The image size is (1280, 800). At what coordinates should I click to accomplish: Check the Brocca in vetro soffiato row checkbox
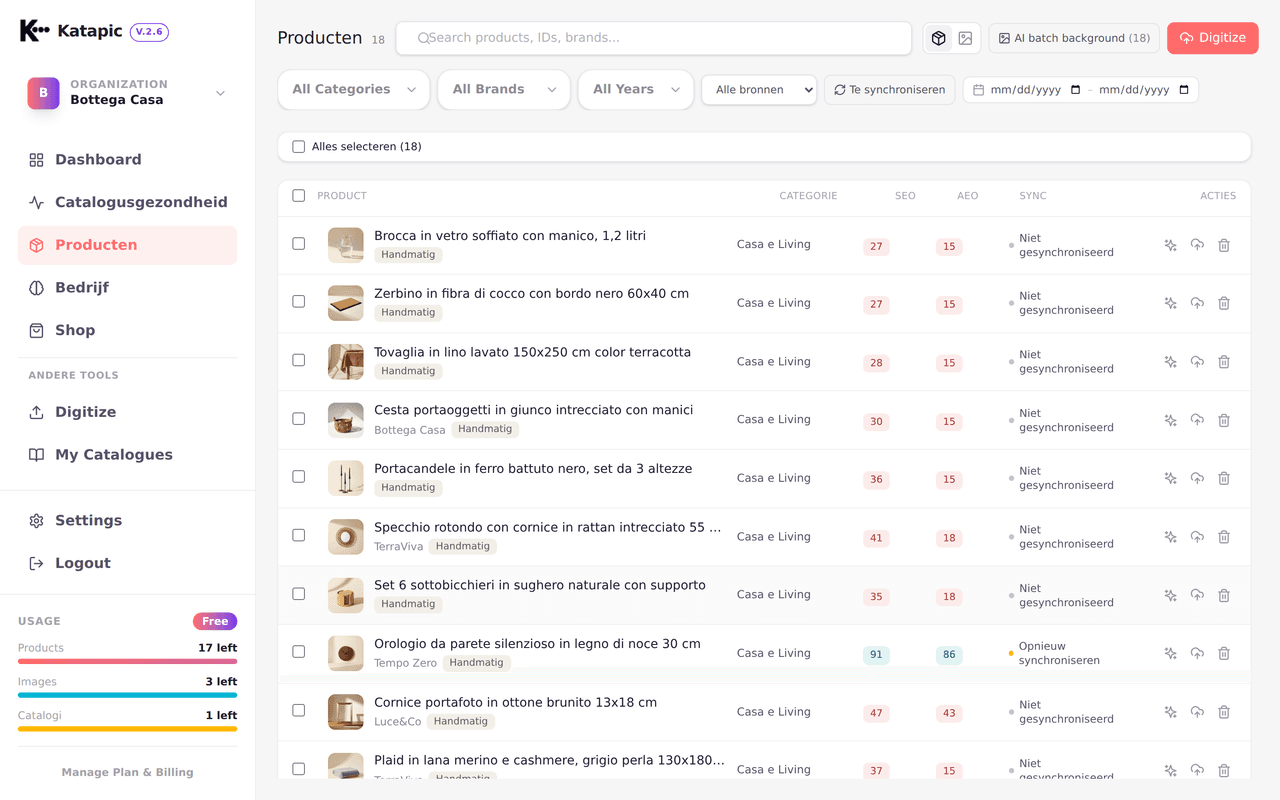298,244
